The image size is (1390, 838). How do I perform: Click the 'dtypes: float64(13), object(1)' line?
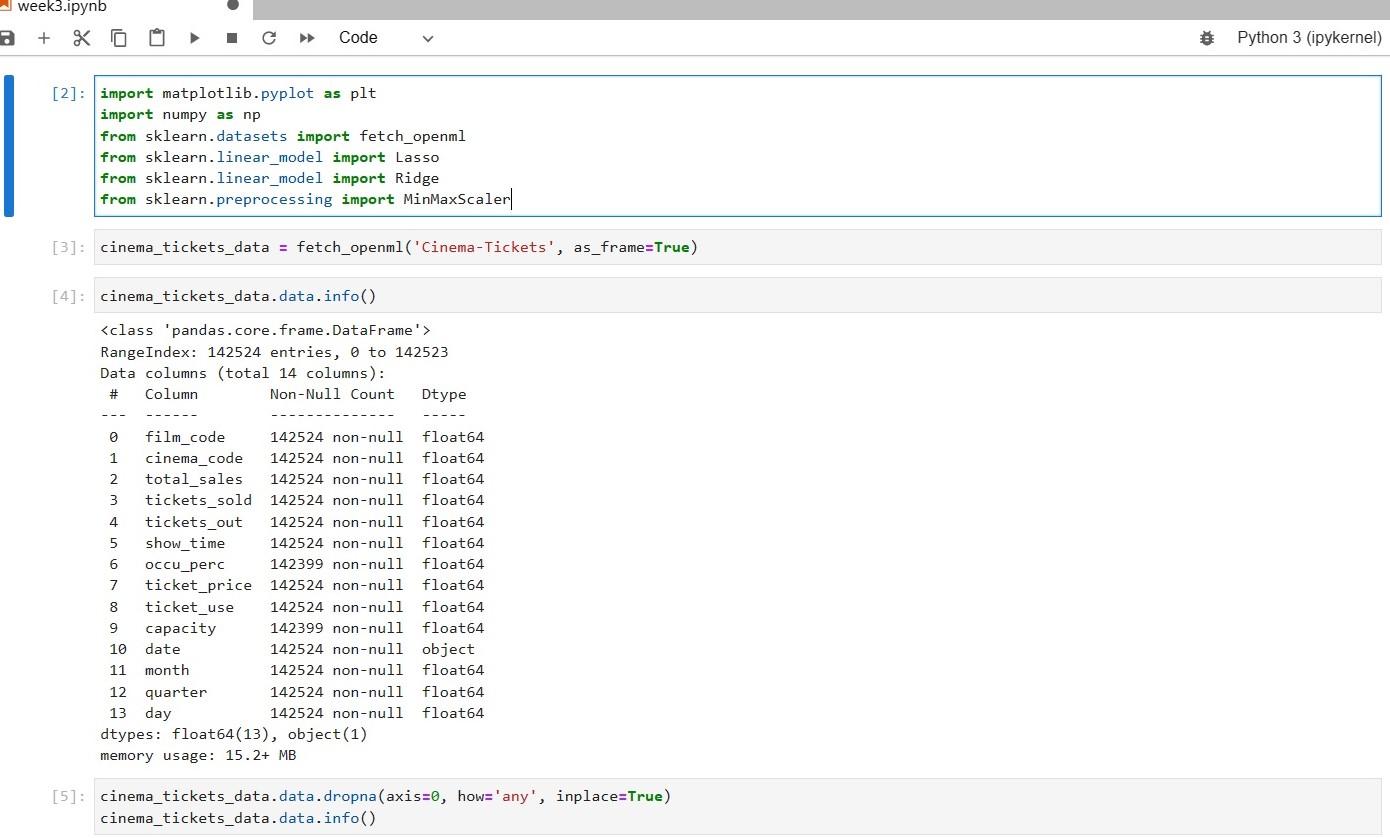[x=234, y=734]
